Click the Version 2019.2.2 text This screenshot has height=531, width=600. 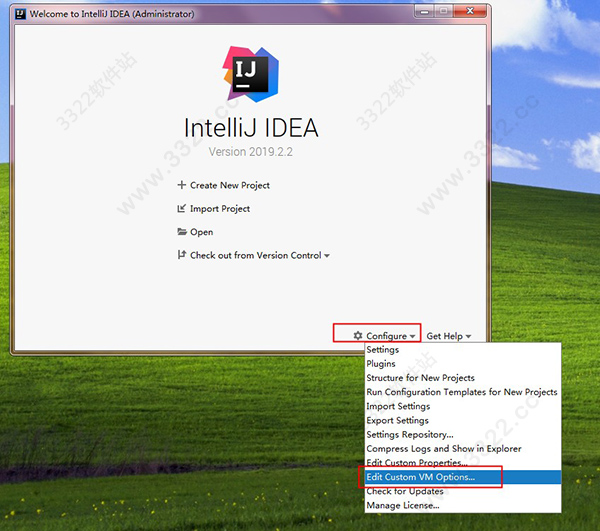[x=251, y=152]
